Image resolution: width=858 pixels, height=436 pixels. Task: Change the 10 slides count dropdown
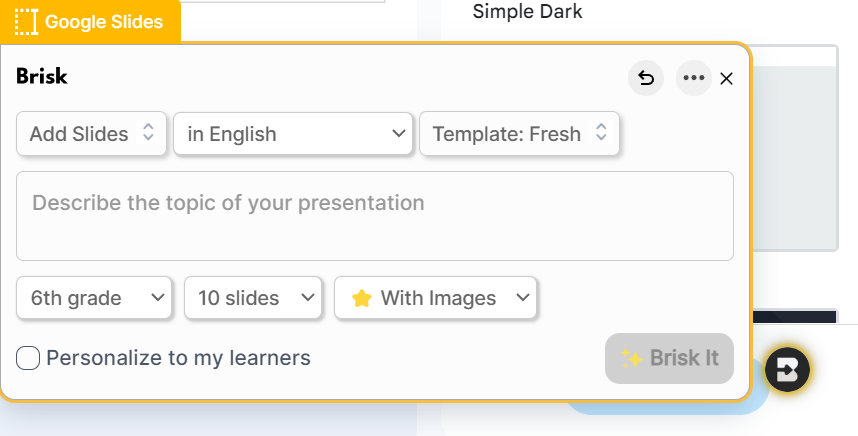coord(253,298)
